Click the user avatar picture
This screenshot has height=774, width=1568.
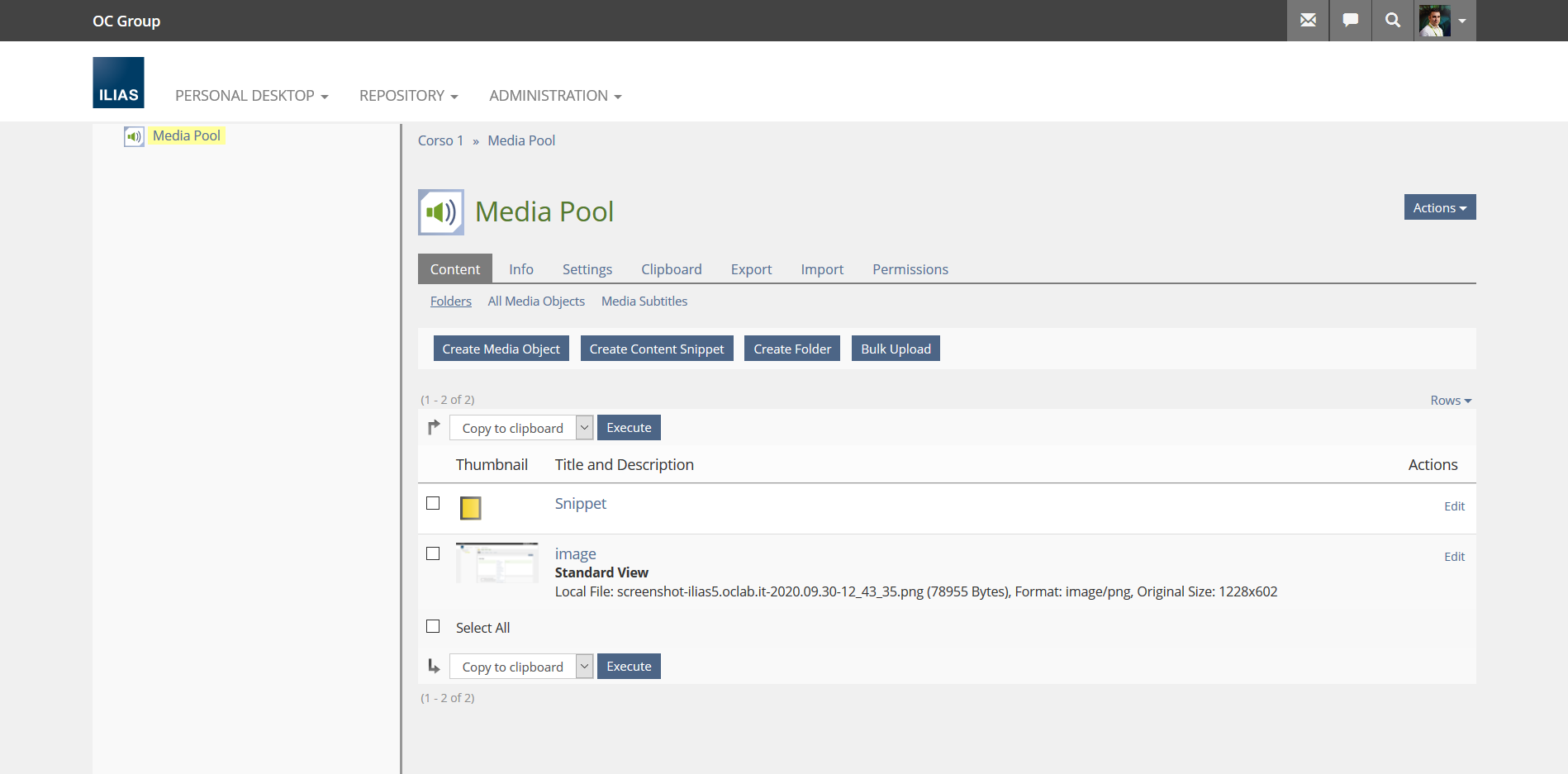coord(1435,21)
